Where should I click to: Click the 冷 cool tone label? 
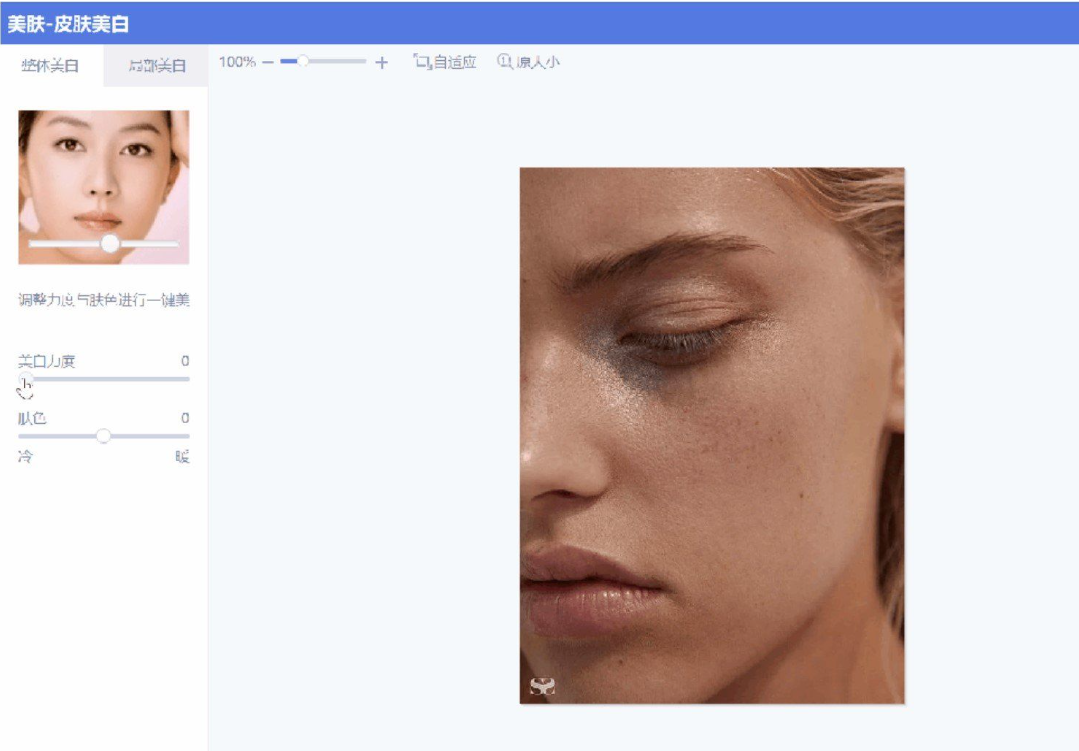[25, 457]
